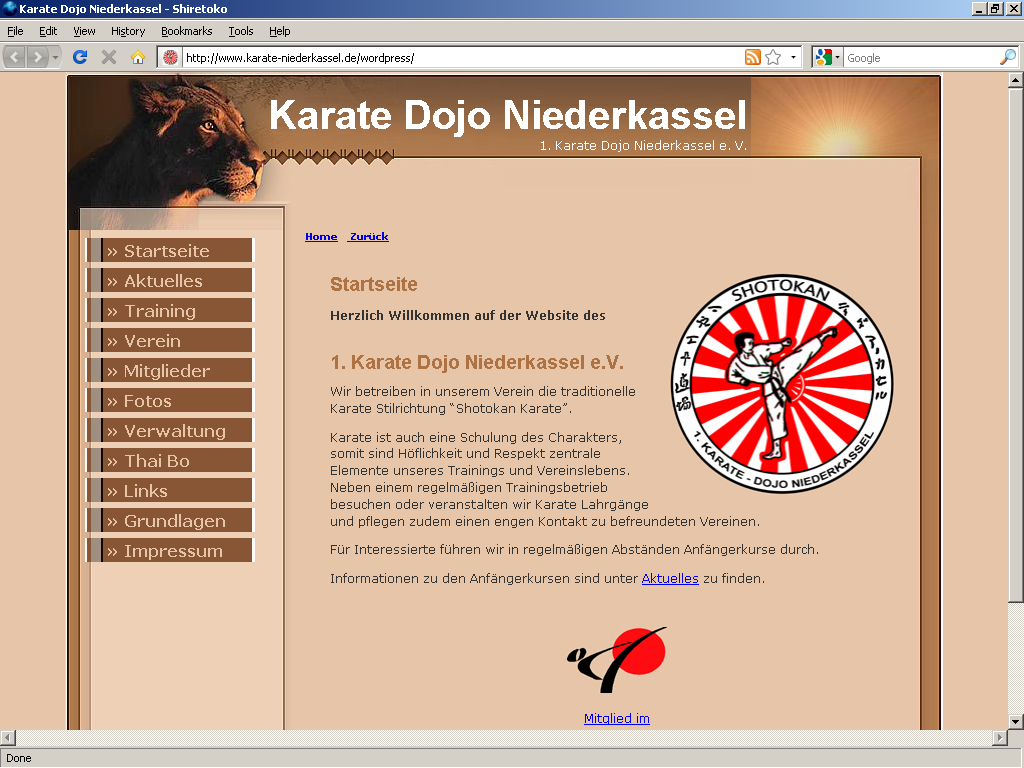
Task: Open the Tools menu
Action: click(x=240, y=31)
